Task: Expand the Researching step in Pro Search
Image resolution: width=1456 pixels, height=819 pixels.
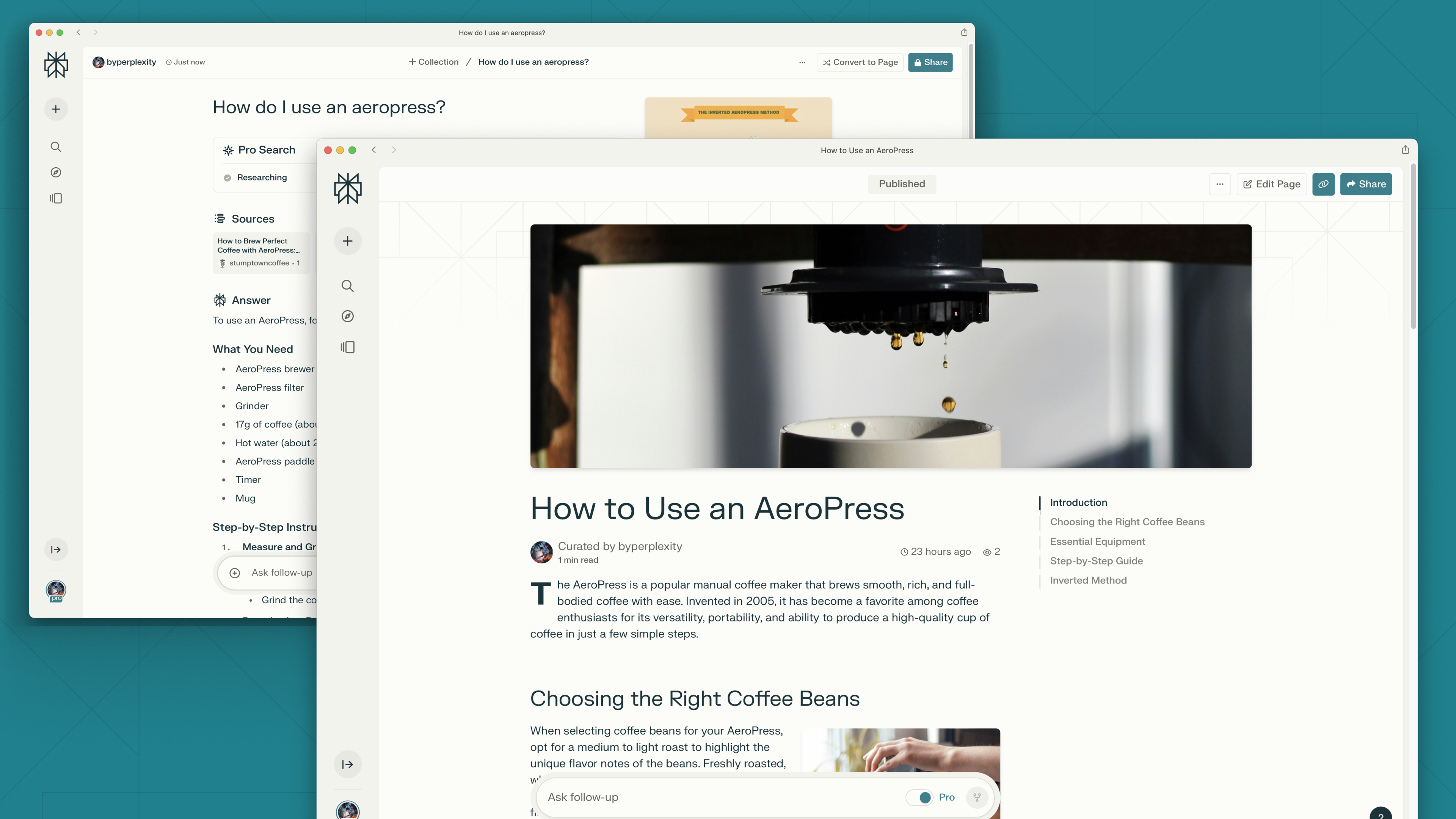Action: click(x=262, y=177)
